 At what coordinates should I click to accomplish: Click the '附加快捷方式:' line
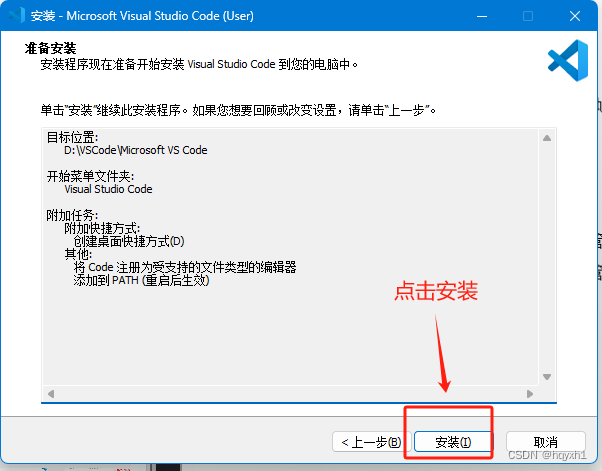pyautogui.click(x=102, y=228)
